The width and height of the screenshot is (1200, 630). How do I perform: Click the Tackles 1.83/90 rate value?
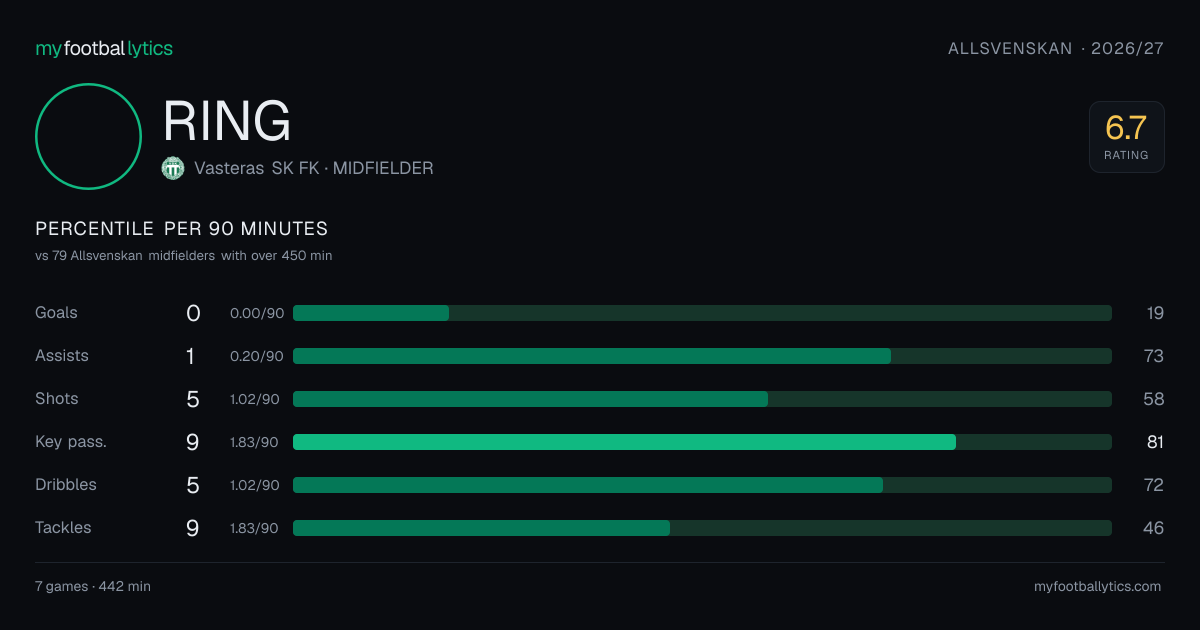pos(254,528)
